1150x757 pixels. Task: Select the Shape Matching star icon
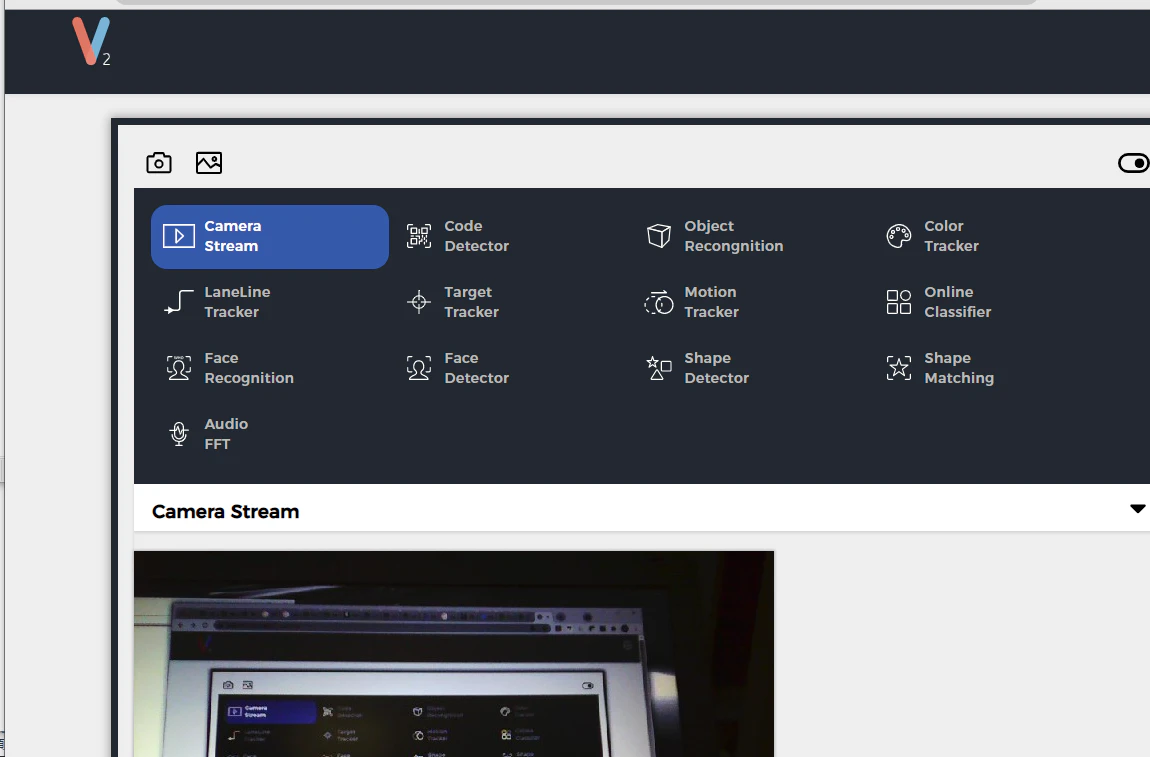click(x=898, y=368)
